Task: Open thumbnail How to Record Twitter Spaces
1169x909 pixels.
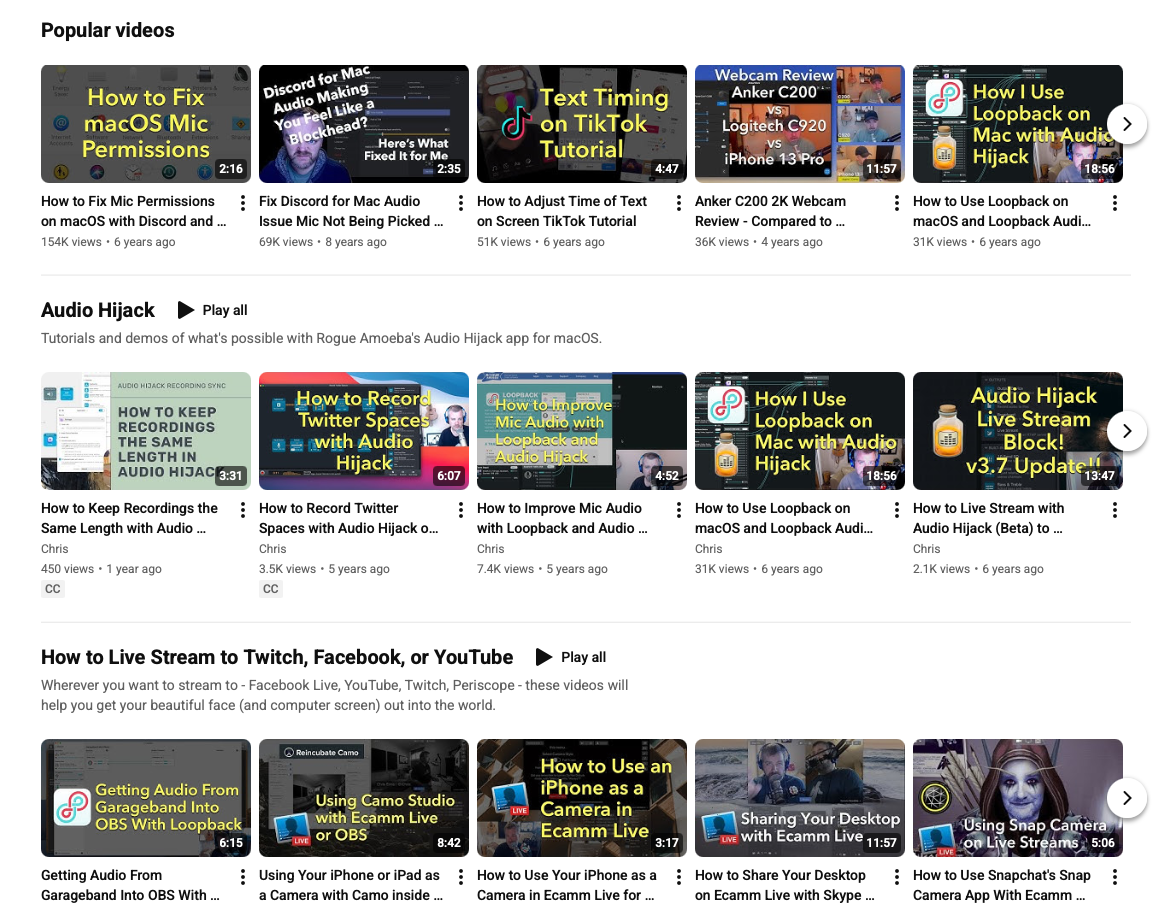Action: pyautogui.click(x=364, y=431)
